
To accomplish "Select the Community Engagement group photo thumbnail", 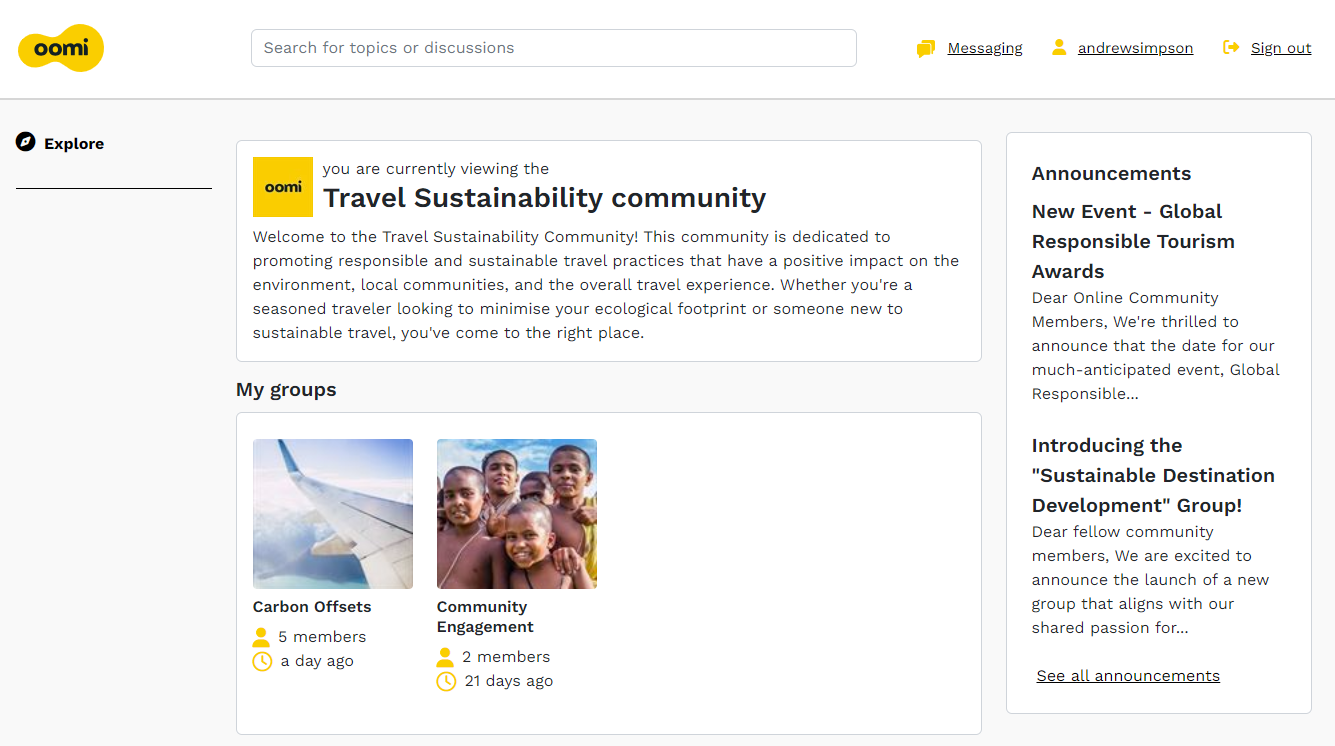I will (517, 514).
